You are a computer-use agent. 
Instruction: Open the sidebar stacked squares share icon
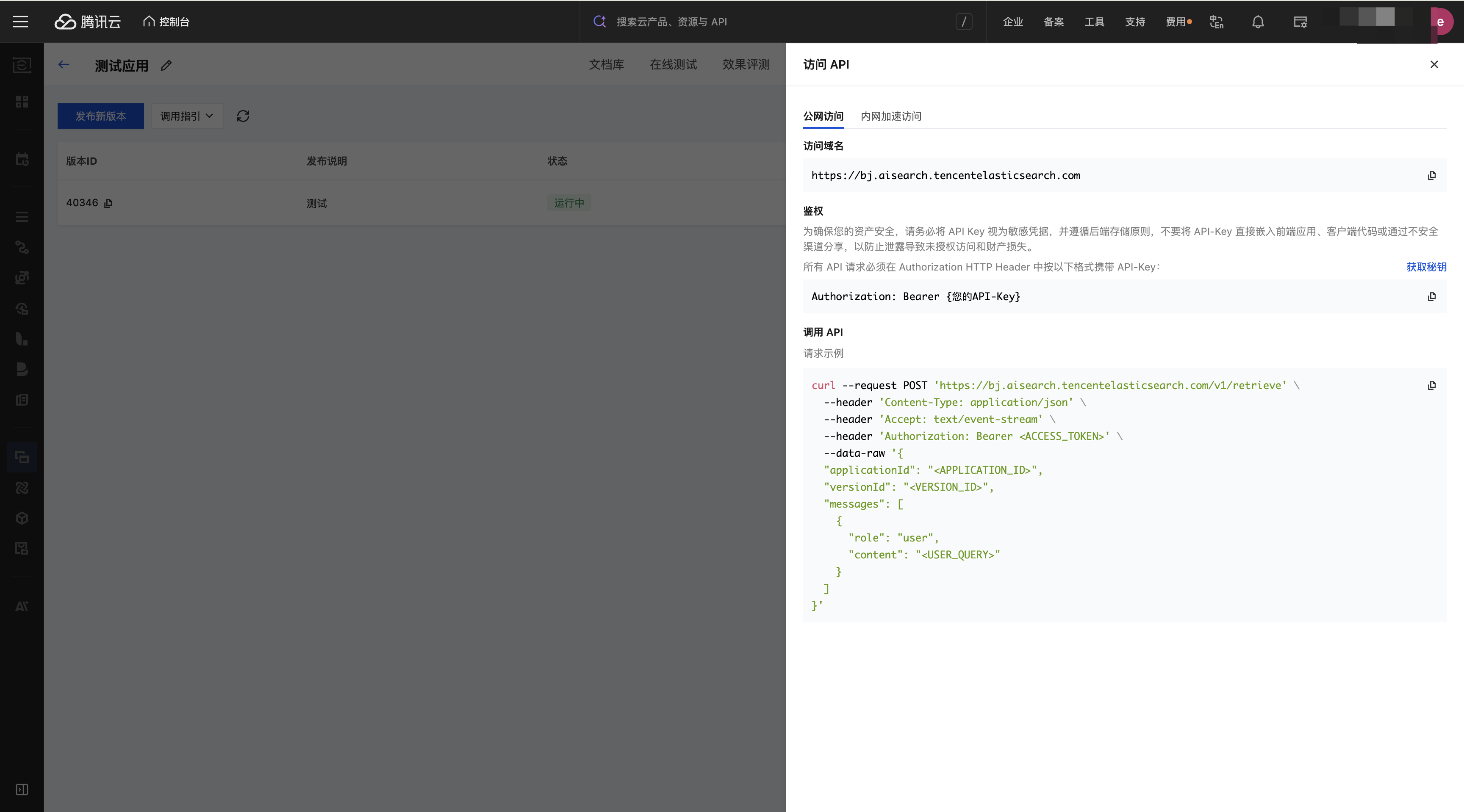coord(22,278)
